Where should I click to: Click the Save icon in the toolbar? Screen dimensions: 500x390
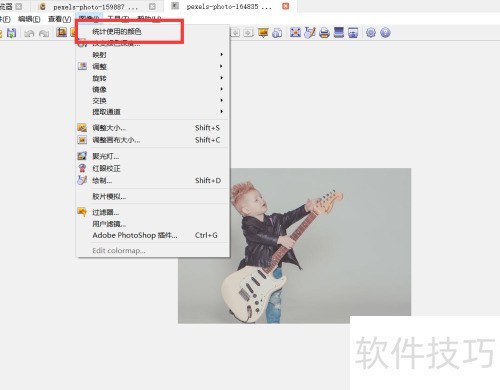tap(11, 33)
